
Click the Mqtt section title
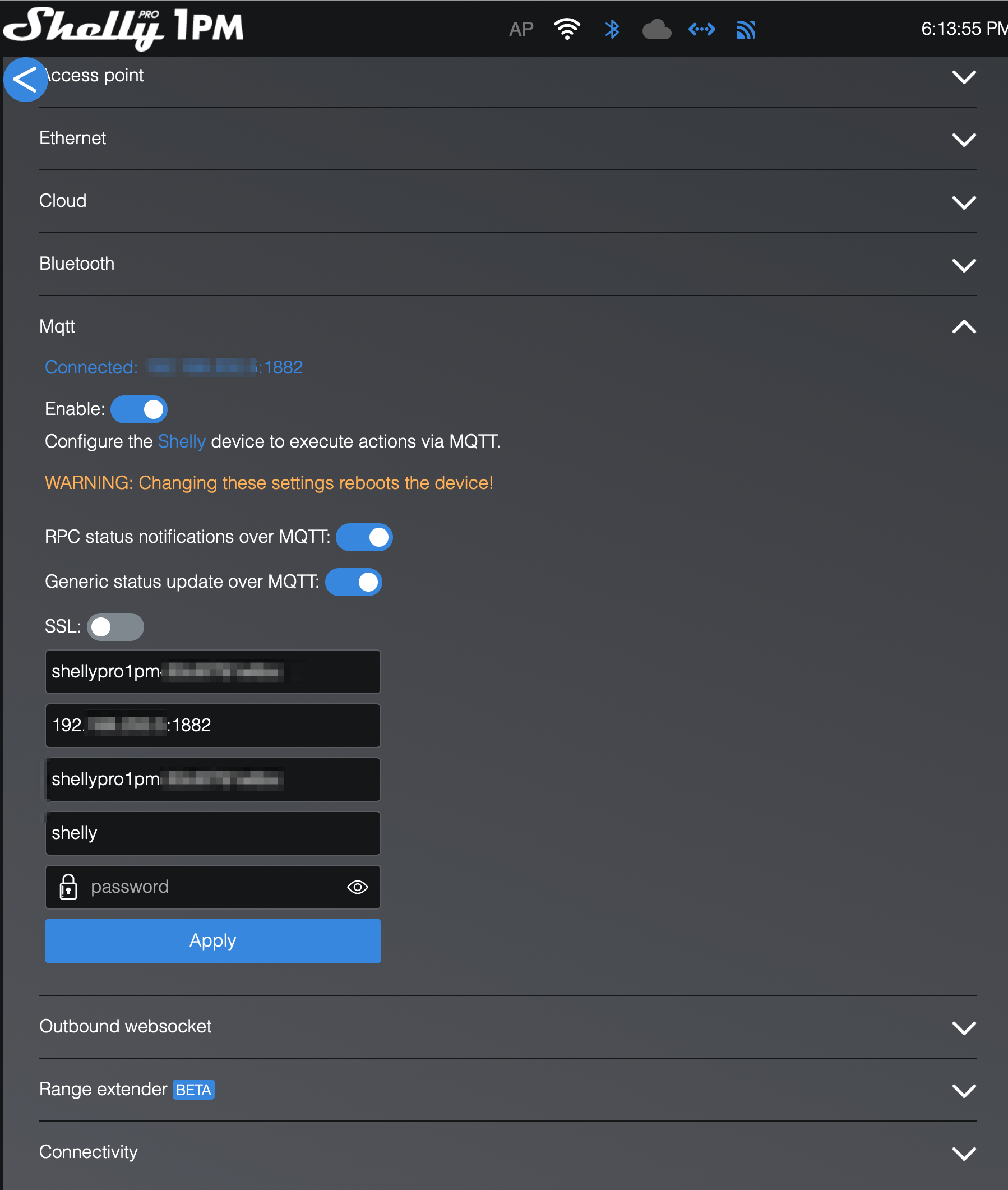[x=57, y=327]
